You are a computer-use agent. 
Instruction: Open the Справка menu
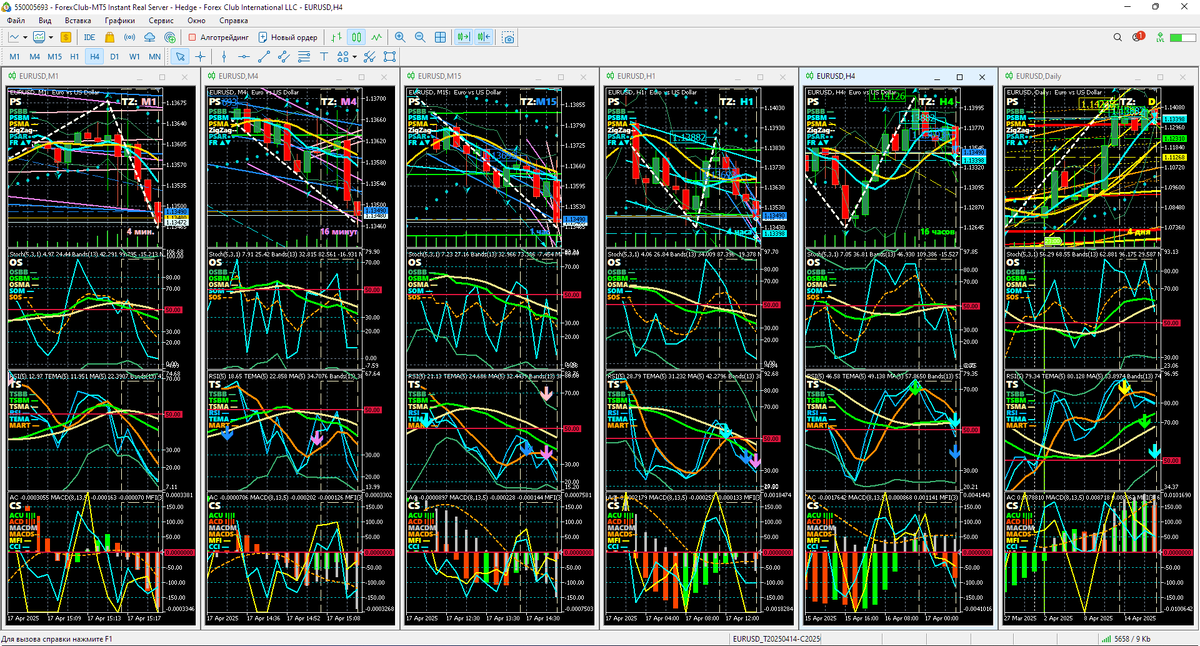(x=233, y=20)
